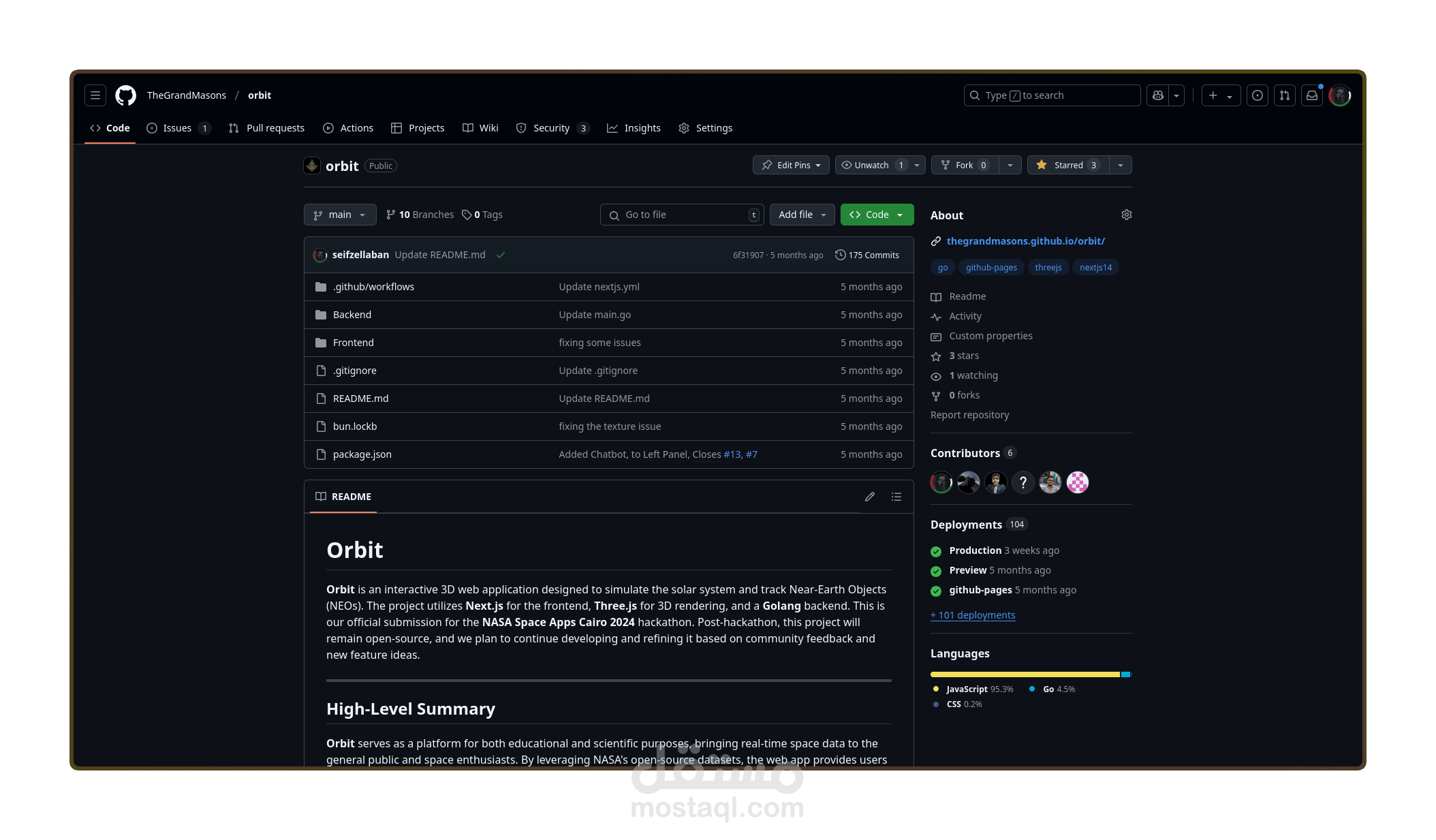Open the Copilot icon button
Viewport: 1436px width, 840px height.
click(x=1157, y=95)
